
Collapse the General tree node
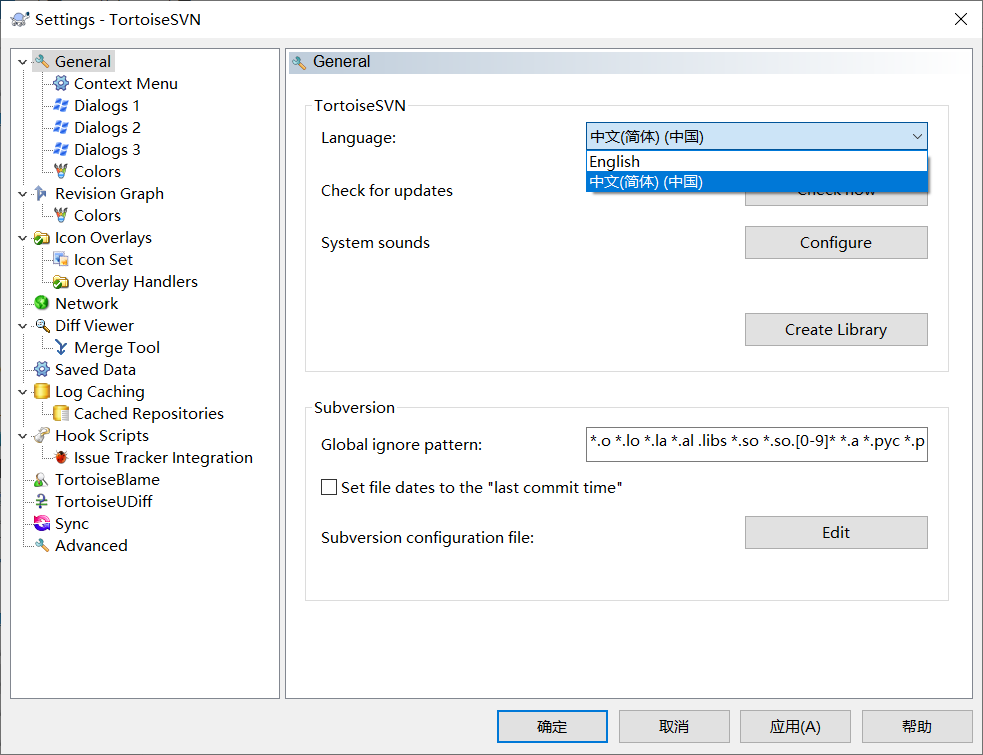23,62
